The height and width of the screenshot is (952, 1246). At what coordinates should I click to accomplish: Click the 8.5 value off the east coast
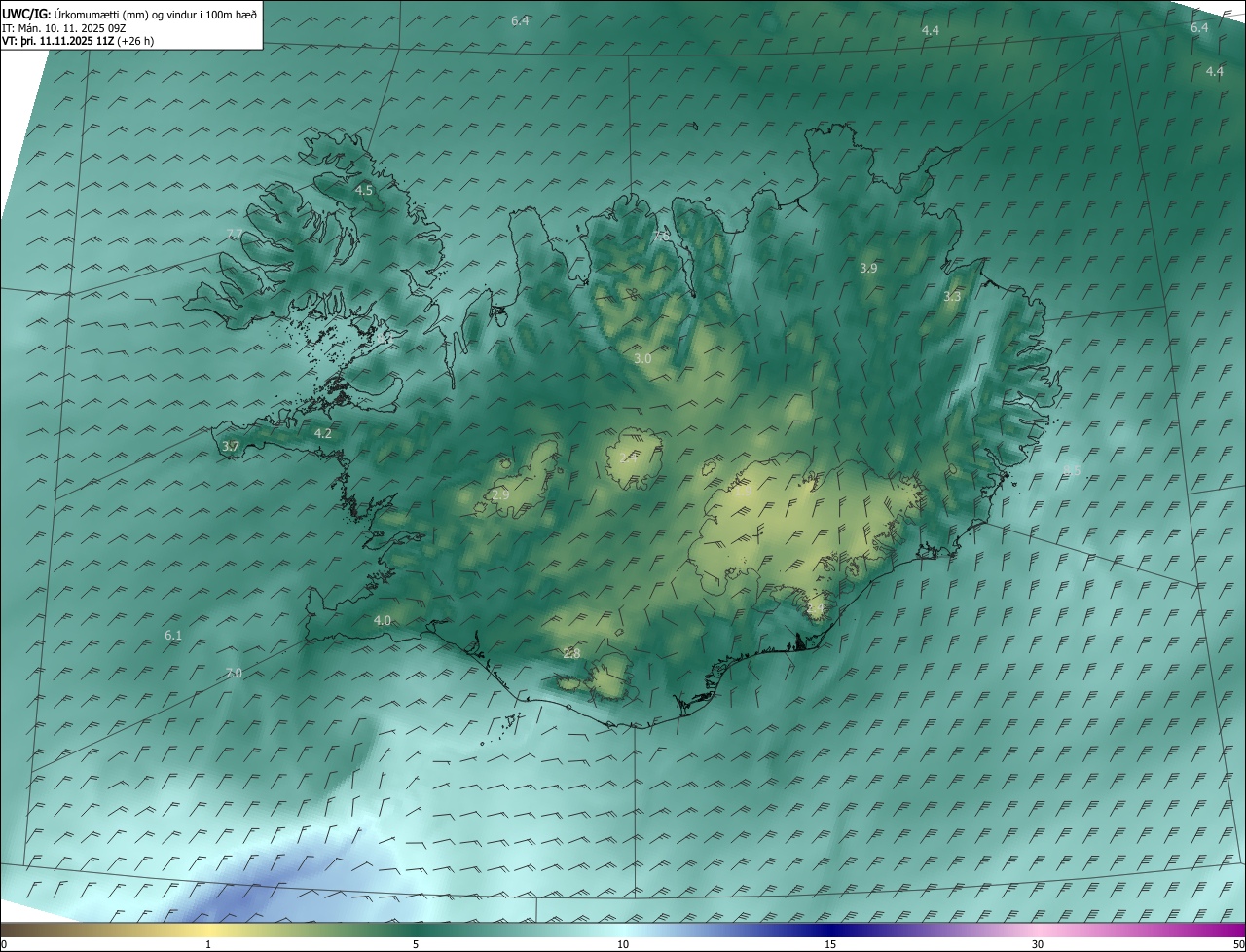pyautogui.click(x=1072, y=470)
